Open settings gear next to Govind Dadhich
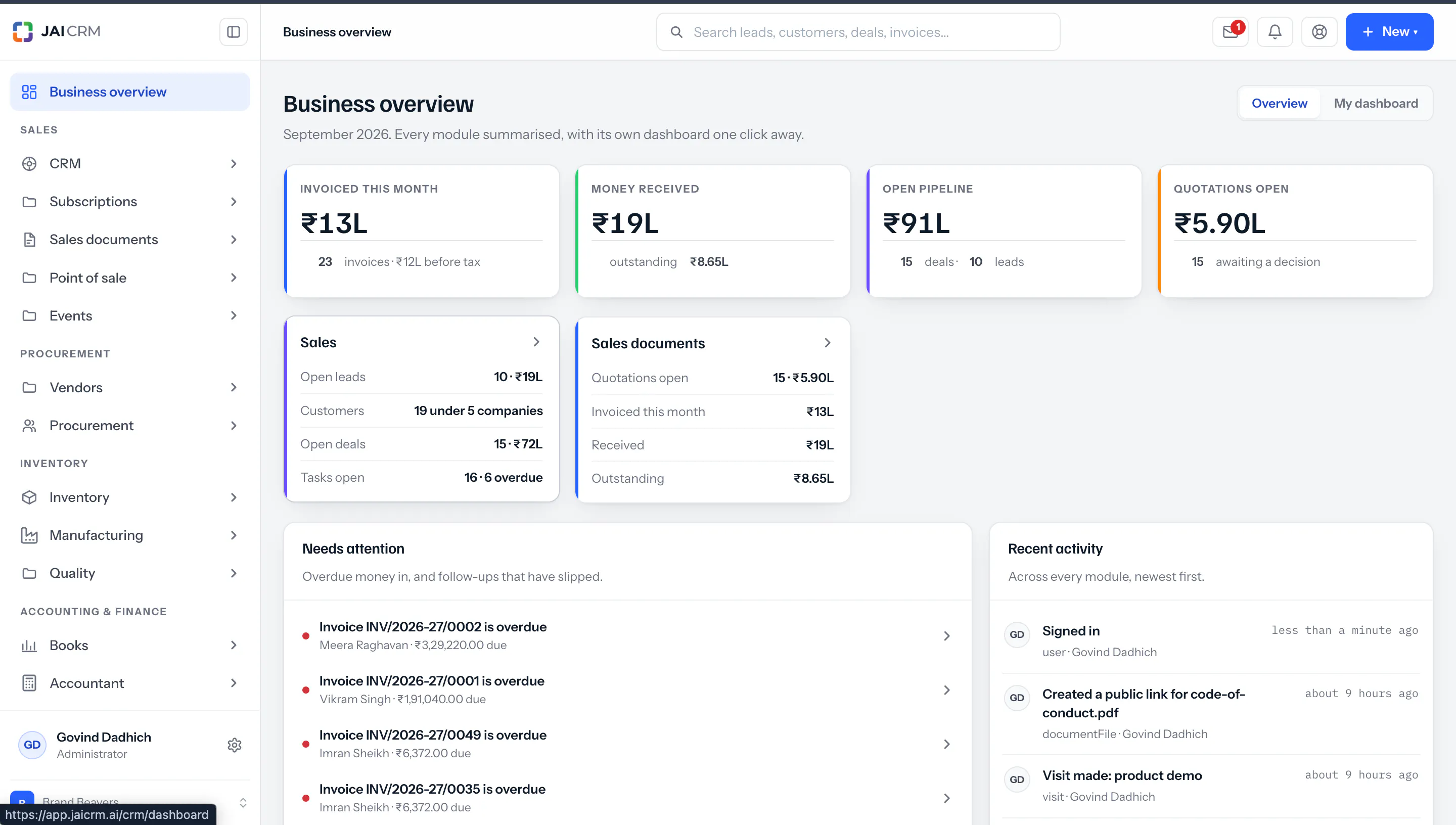Image resolution: width=1456 pixels, height=825 pixels. pyautogui.click(x=235, y=745)
